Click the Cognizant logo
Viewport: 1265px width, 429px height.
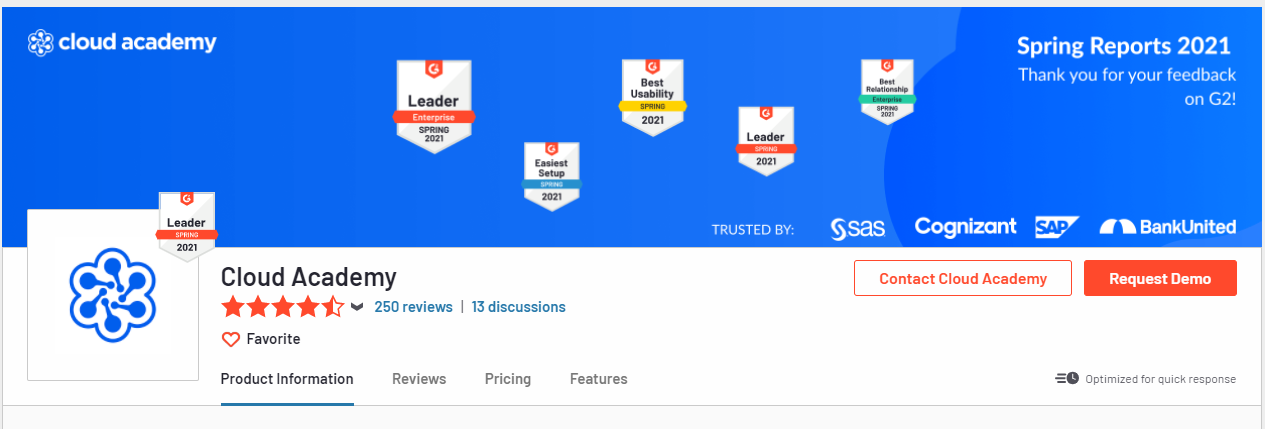pos(965,227)
